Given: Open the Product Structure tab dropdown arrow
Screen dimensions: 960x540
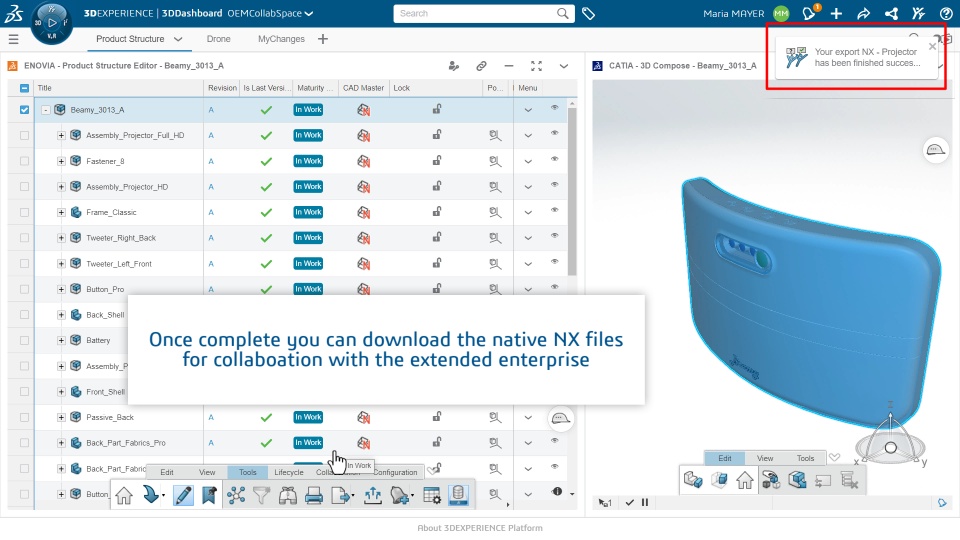Looking at the screenshot, I should pos(178,39).
